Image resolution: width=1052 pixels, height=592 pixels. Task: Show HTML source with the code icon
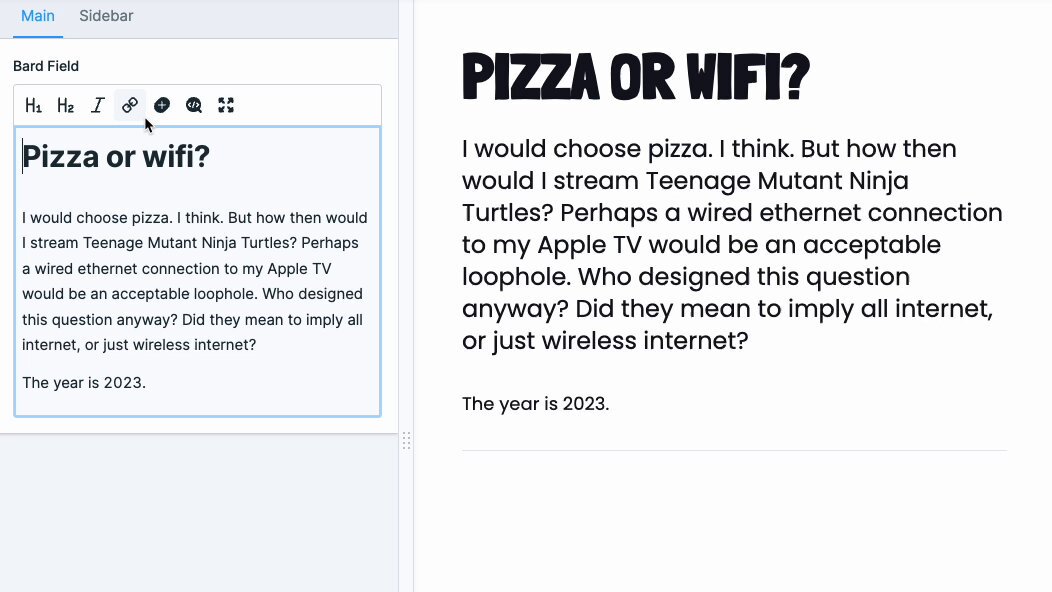click(194, 105)
